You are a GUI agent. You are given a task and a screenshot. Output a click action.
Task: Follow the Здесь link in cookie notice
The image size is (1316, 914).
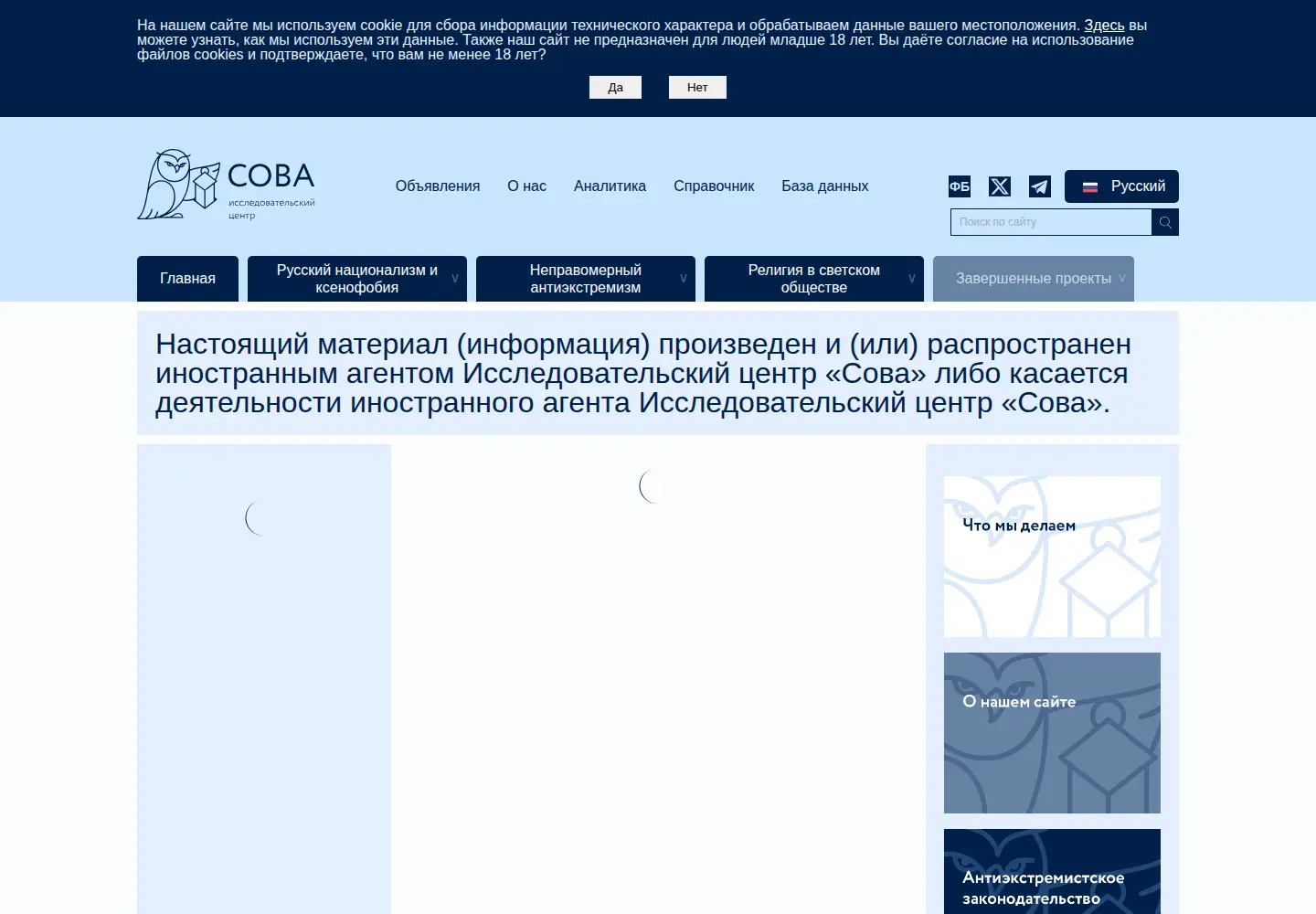pyautogui.click(x=1104, y=26)
